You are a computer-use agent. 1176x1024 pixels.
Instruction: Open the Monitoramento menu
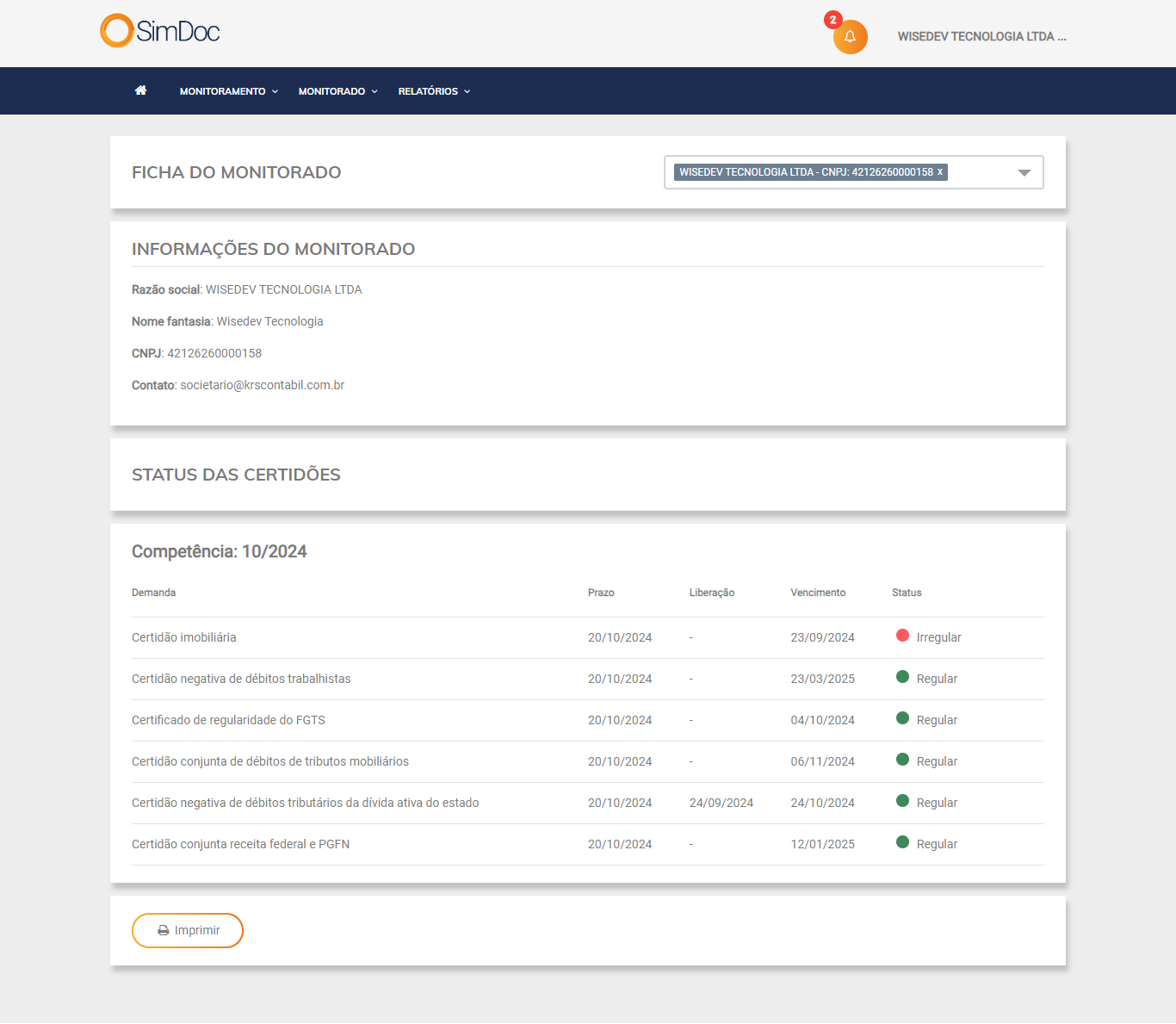pos(228,91)
